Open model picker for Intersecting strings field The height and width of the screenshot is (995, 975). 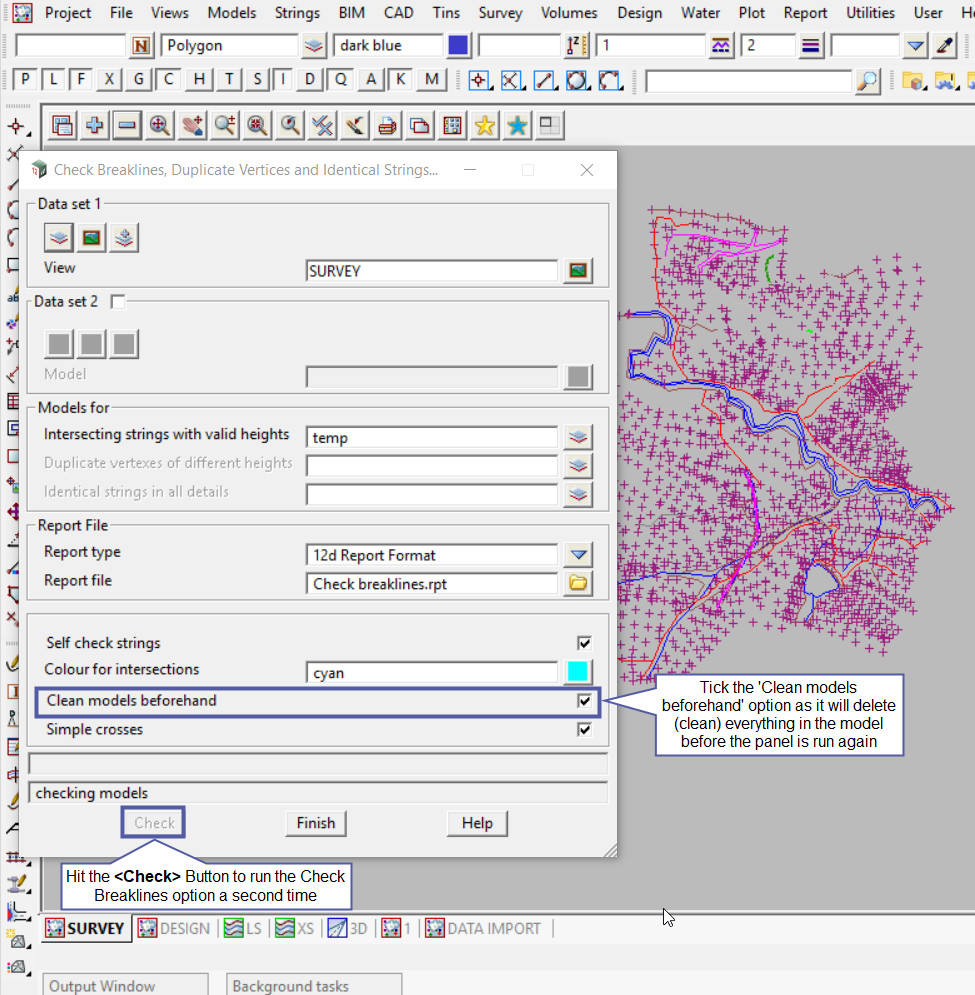coord(578,437)
